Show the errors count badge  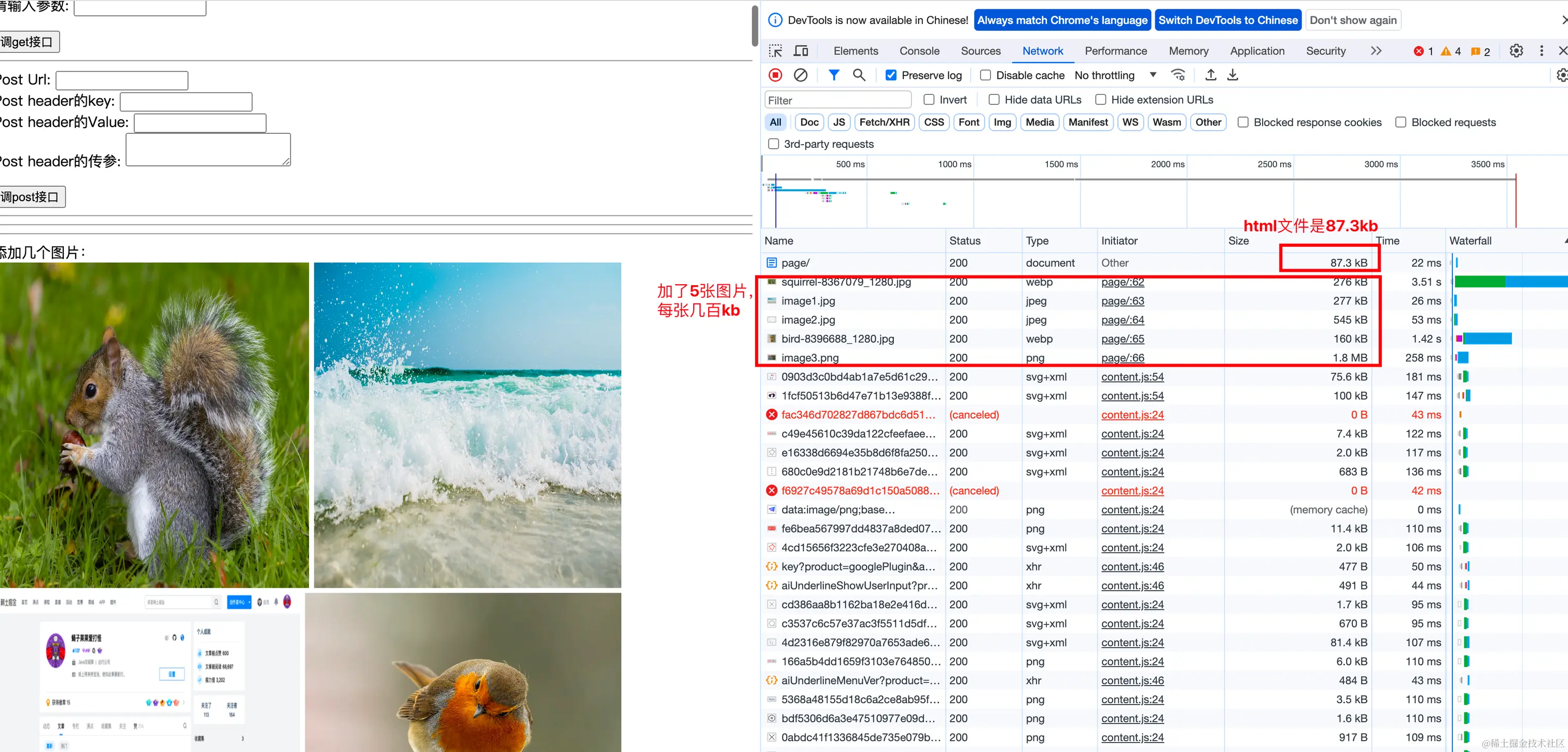1423,51
